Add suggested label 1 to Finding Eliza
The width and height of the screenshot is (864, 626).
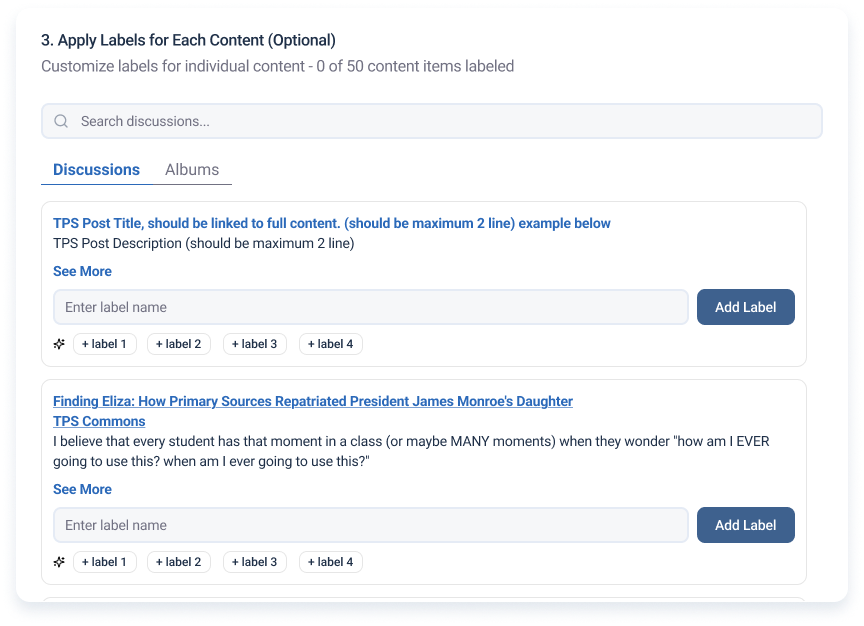pyautogui.click(x=105, y=562)
